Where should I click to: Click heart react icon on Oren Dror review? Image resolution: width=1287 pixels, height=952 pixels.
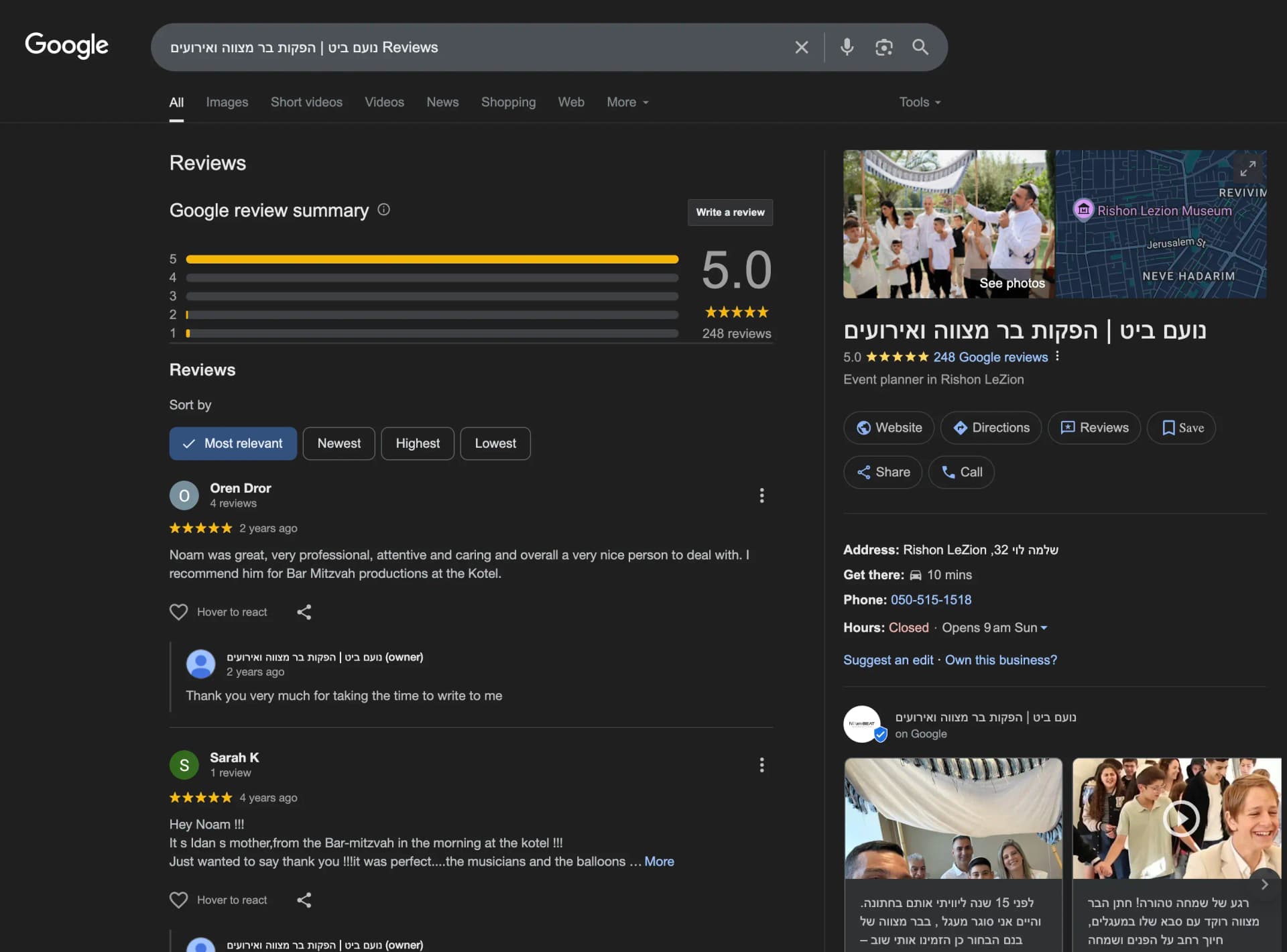(x=178, y=612)
